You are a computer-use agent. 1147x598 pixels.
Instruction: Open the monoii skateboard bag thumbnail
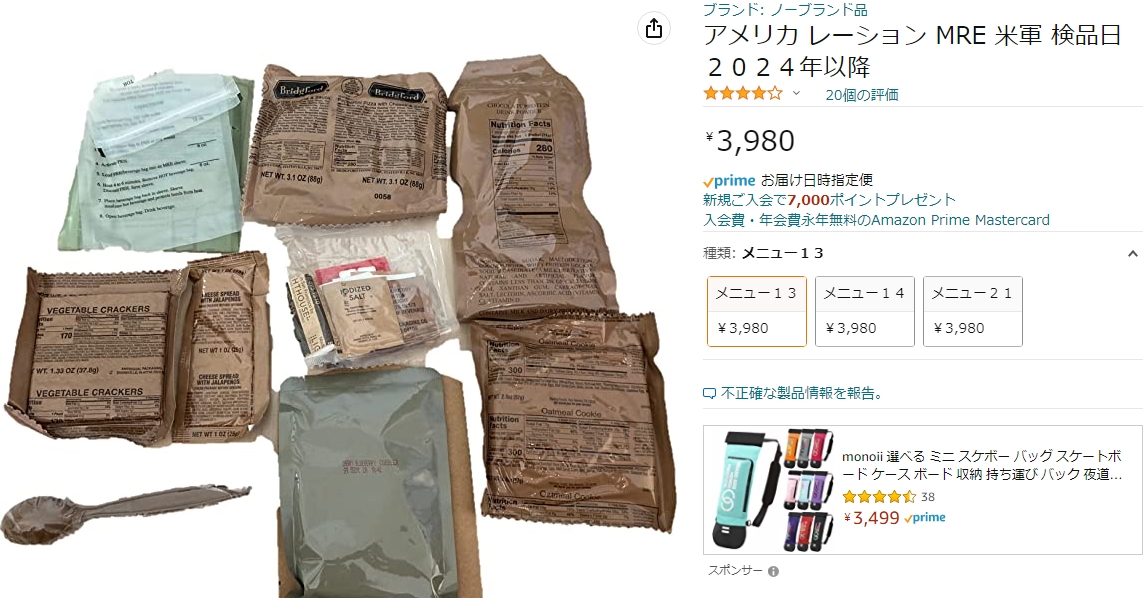(772, 490)
